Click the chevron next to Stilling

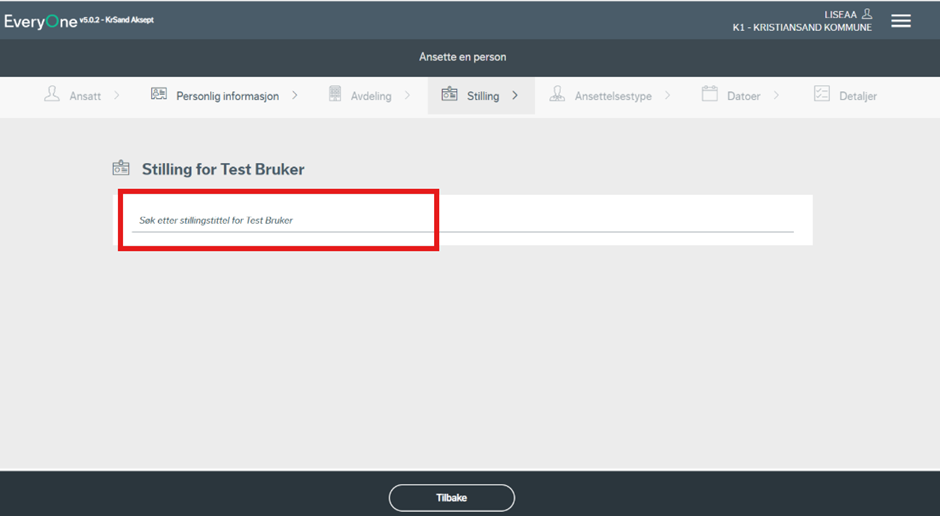(x=515, y=96)
